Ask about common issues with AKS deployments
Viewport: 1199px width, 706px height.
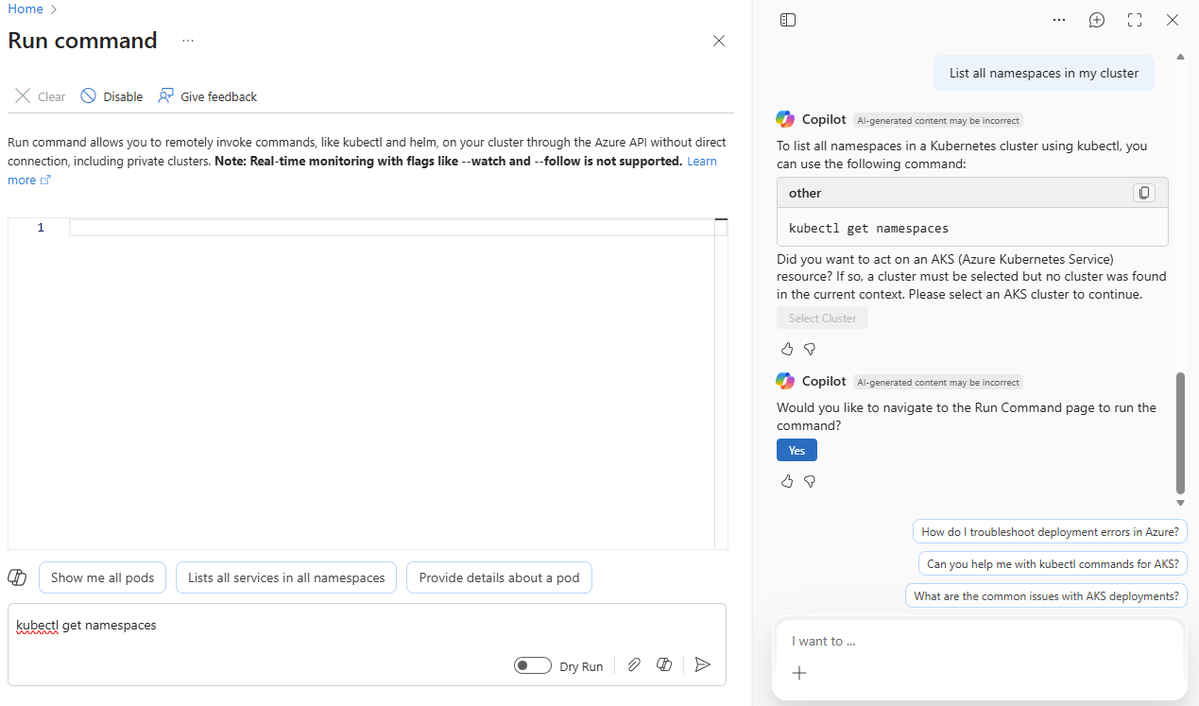click(1046, 596)
